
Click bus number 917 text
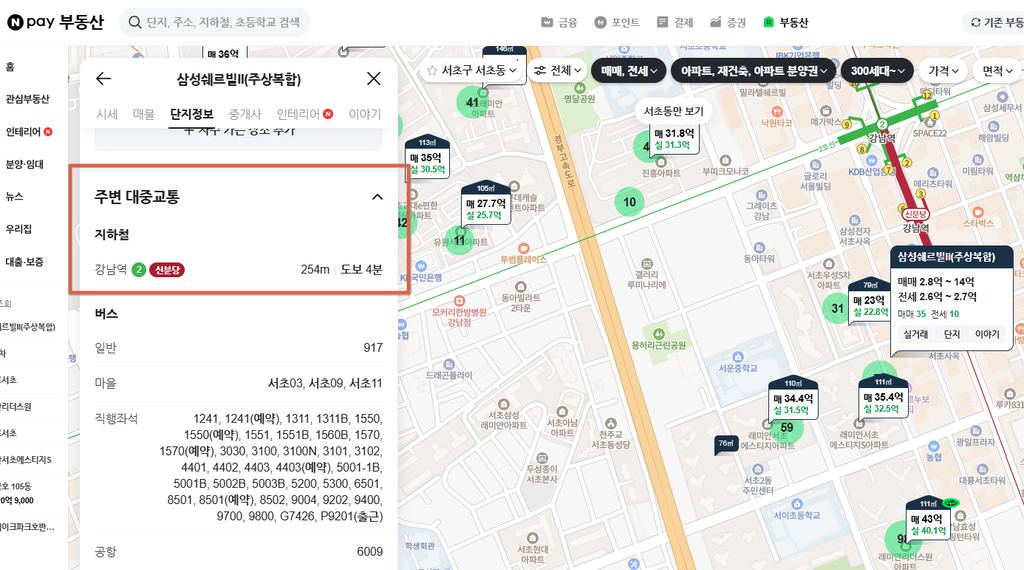tap(373, 348)
